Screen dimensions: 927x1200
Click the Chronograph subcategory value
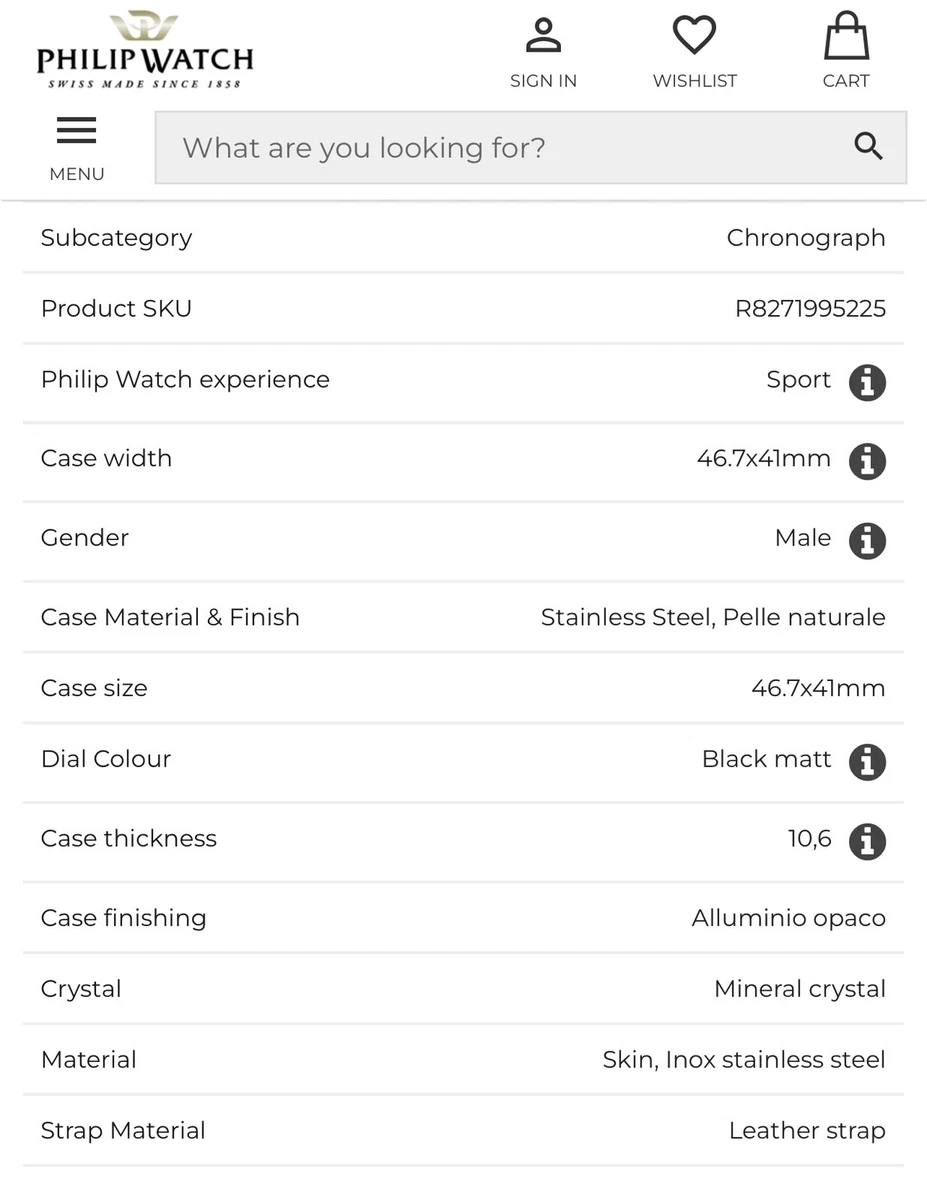coord(806,238)
